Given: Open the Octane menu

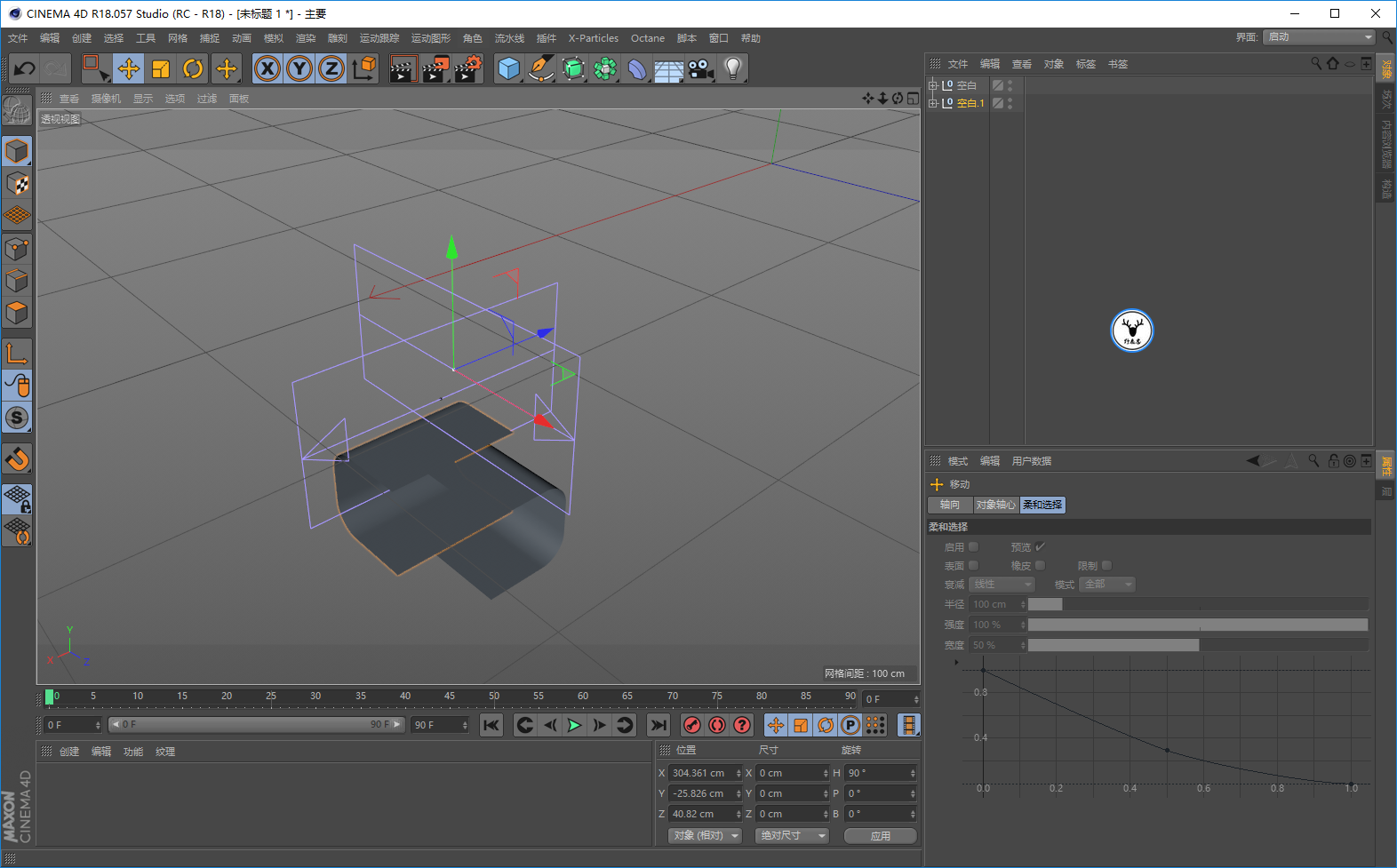Looking at the screenshot, I should 648,38.
